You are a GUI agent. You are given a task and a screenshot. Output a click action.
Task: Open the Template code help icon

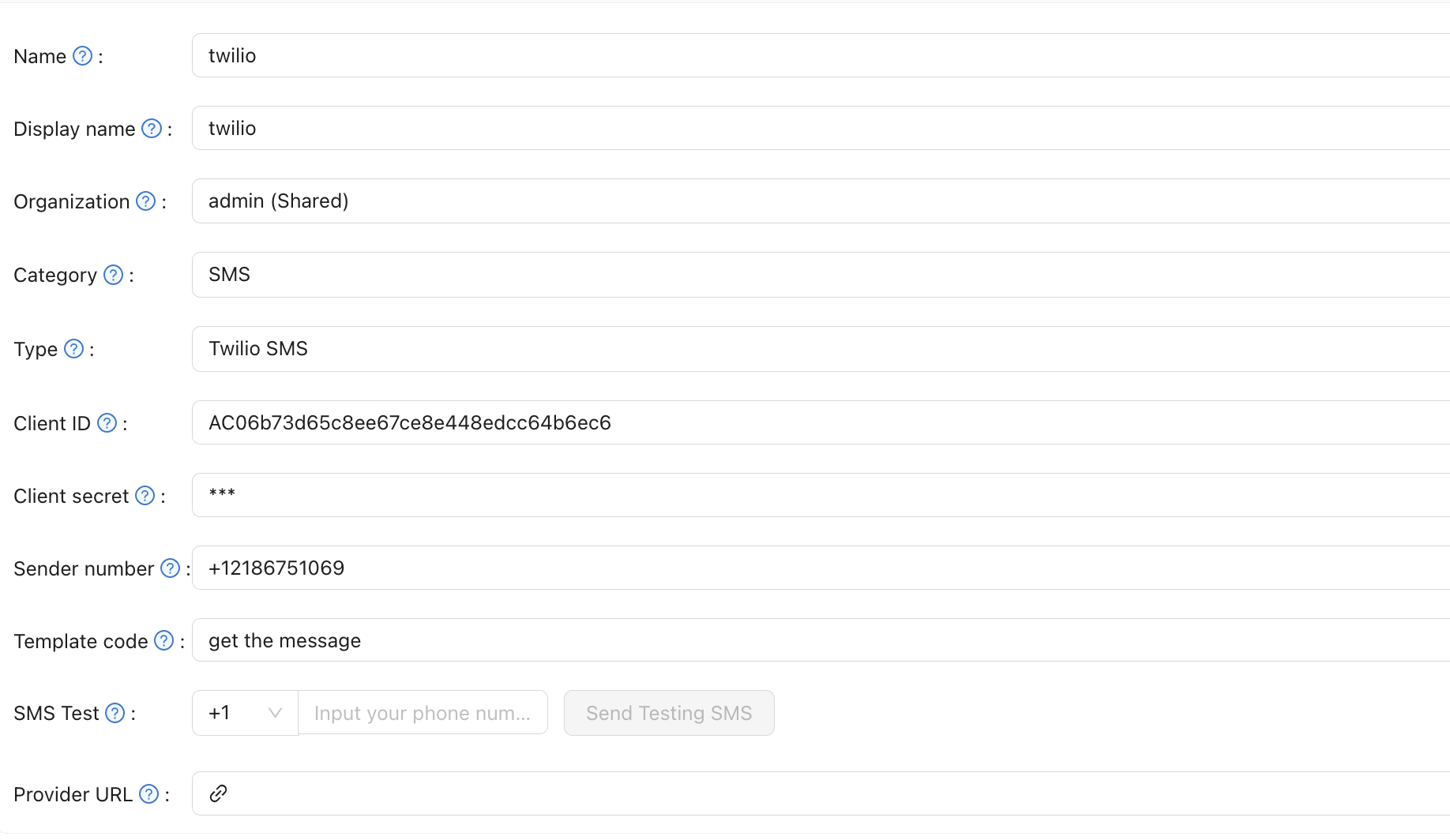click(164, 641)
